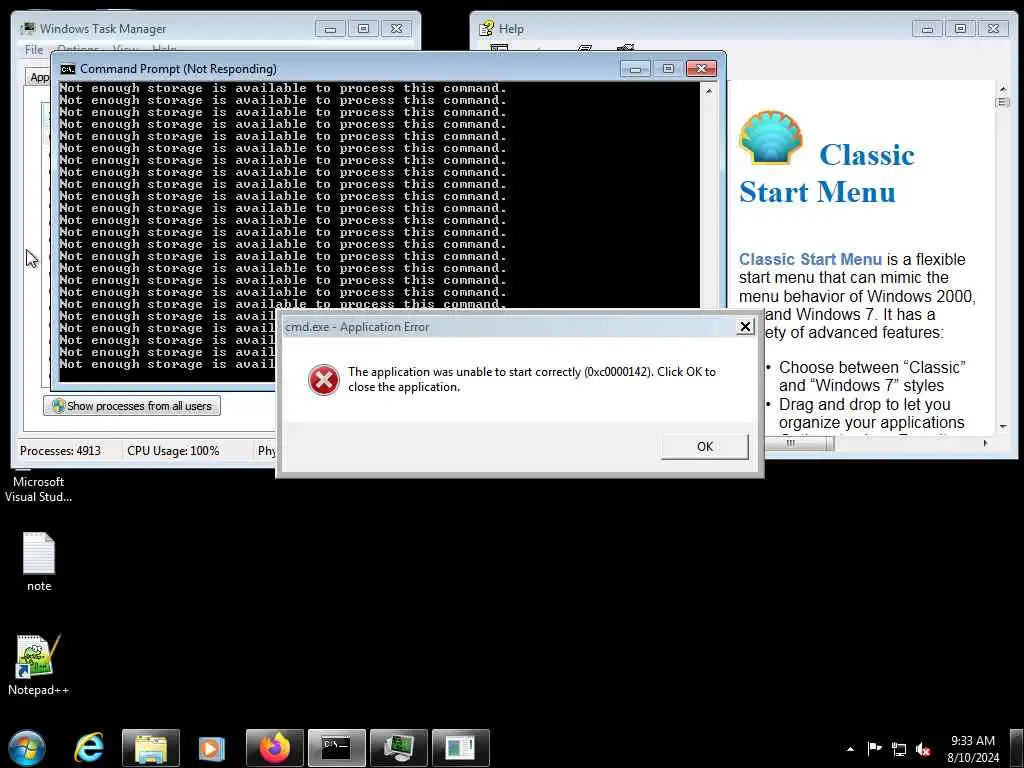This screenshot has width=1024, height=768.
Task: Click the Help window horizontal scrollbar thumb
Action: pos(798,443)
